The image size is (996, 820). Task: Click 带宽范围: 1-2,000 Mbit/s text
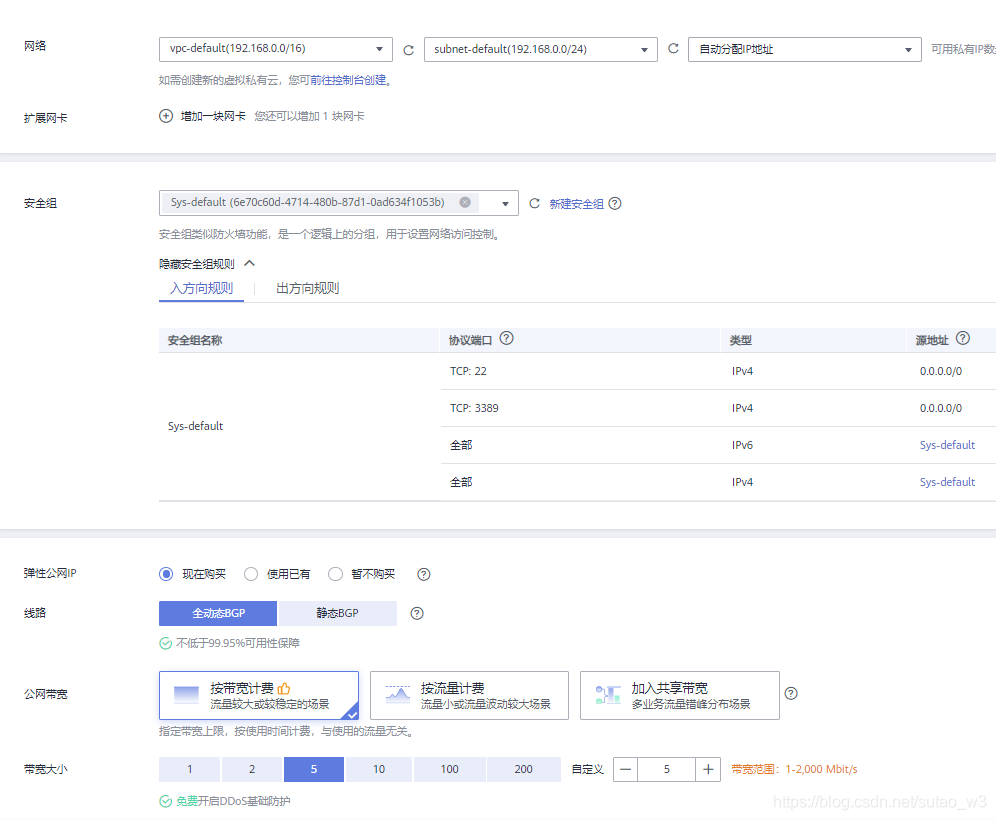click(x=794, y=769)
